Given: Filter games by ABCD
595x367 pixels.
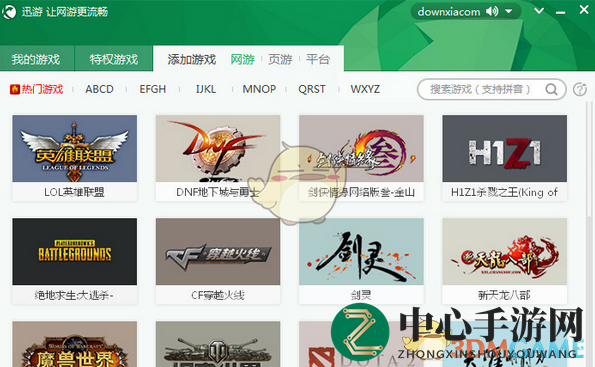Looking at the screenshot, I should (x=99, y=89).
